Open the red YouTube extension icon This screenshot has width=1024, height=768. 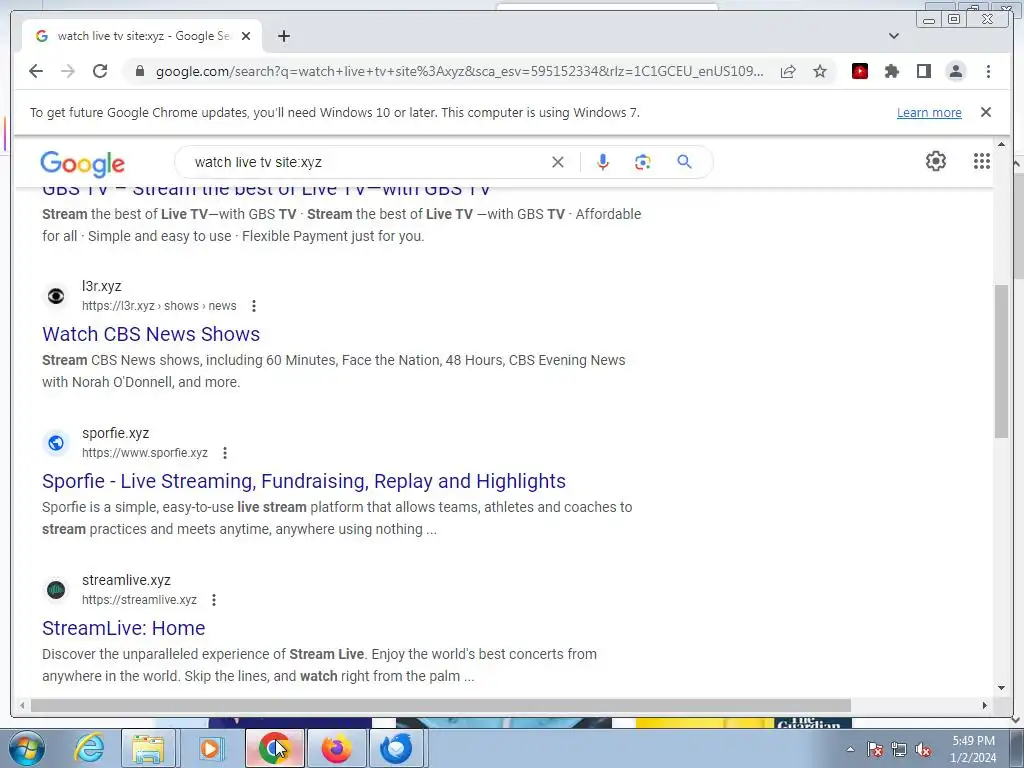click(860, 71)
